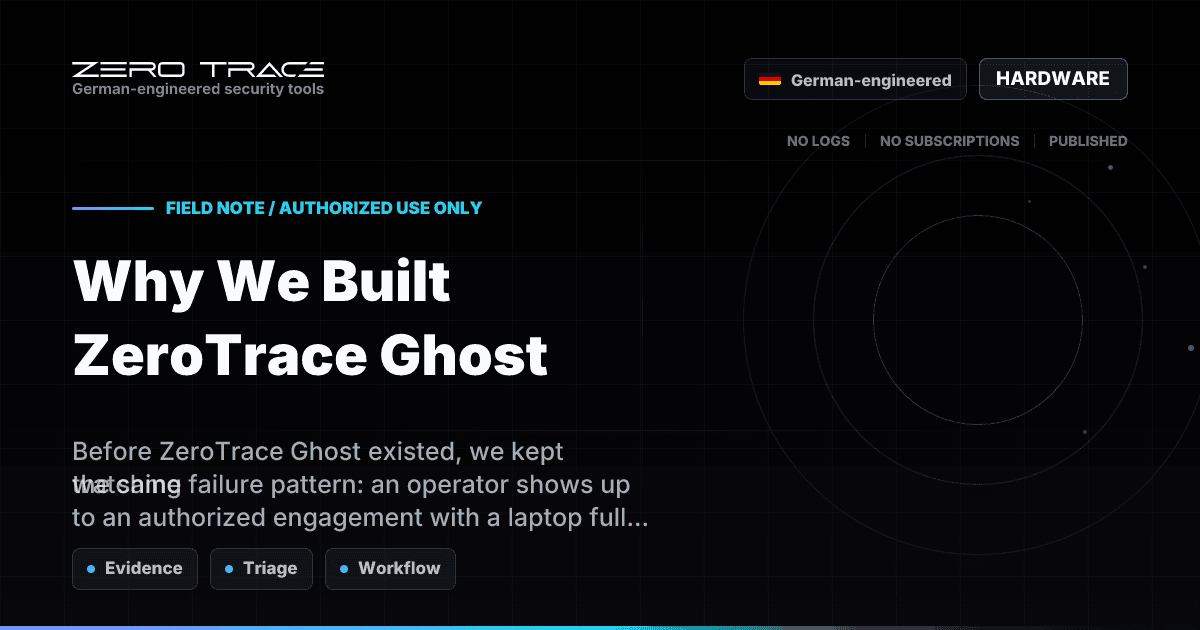Toggle the Triage tag
The width and height of the screenshot is (1200, 630).
[261, 568]
